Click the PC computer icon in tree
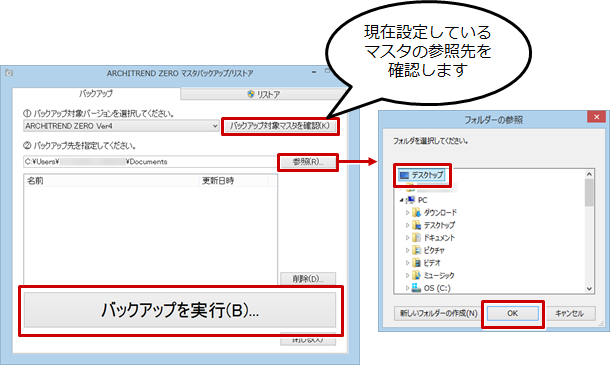 point(410,200)
